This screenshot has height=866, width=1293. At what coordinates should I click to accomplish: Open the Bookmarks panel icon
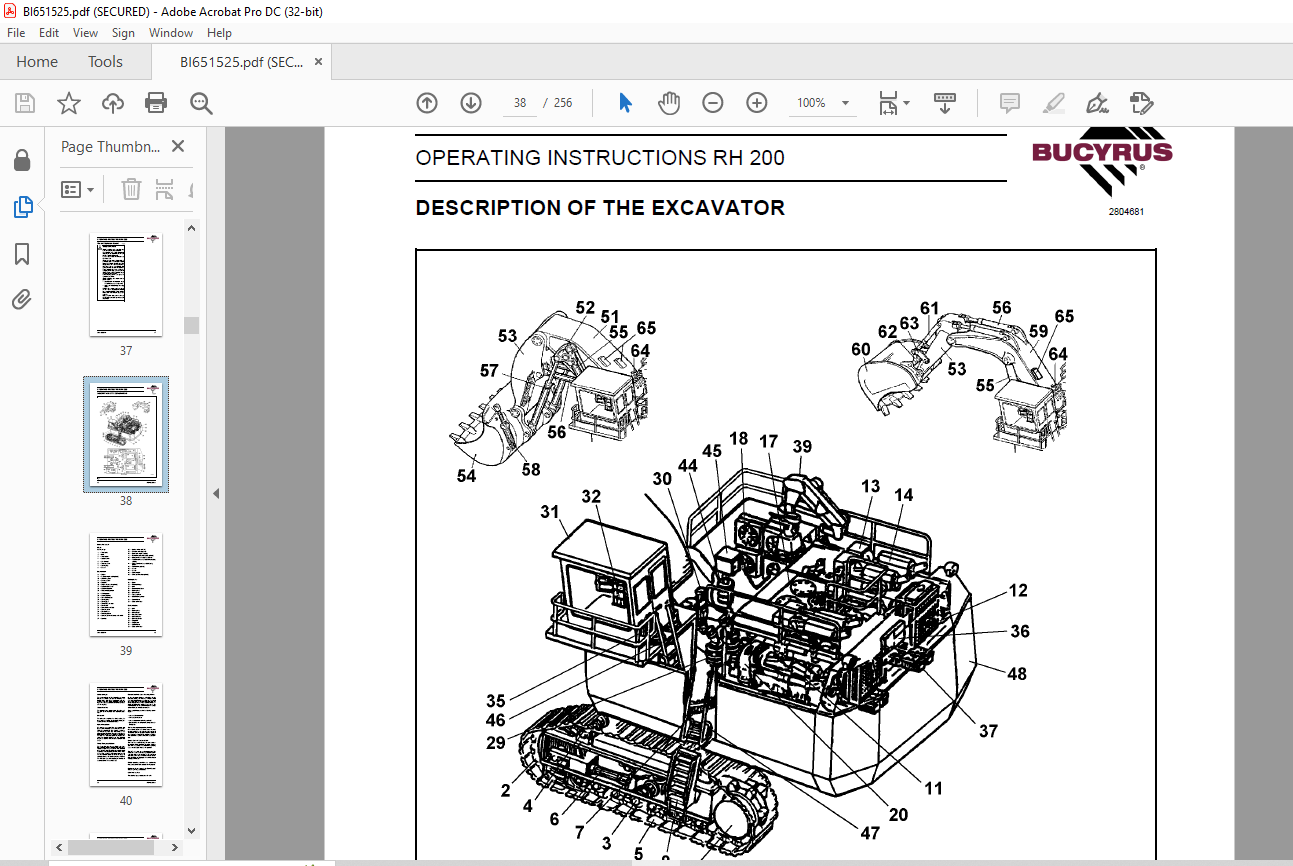tap(22, 254)
